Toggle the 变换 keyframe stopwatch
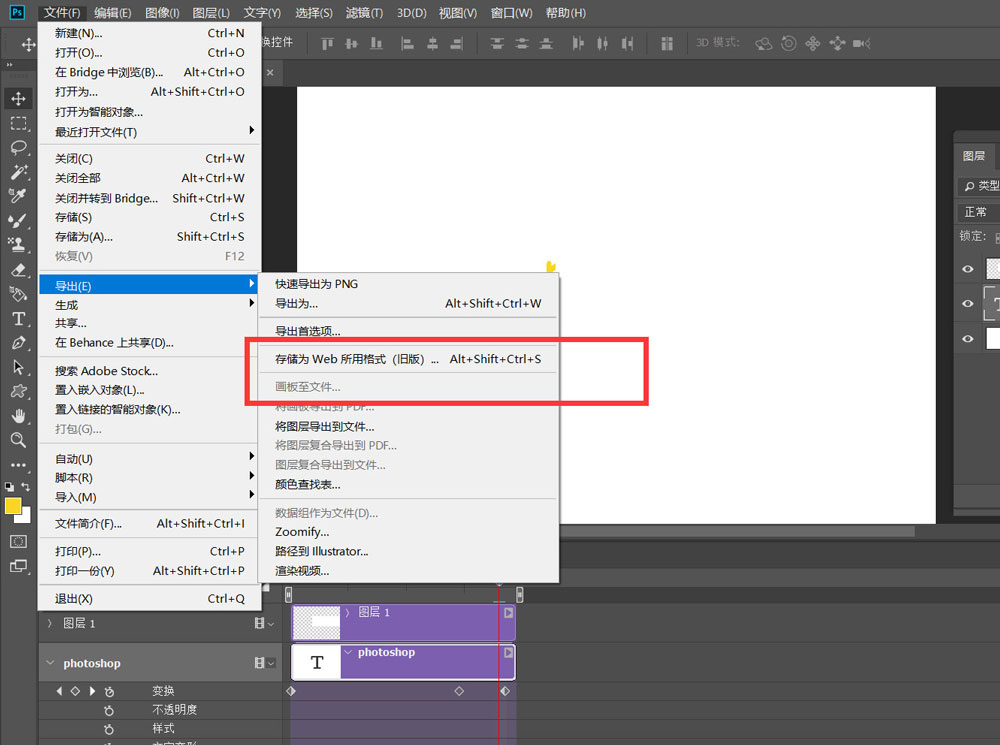The image size is (1000, 745). click(109, 691)
